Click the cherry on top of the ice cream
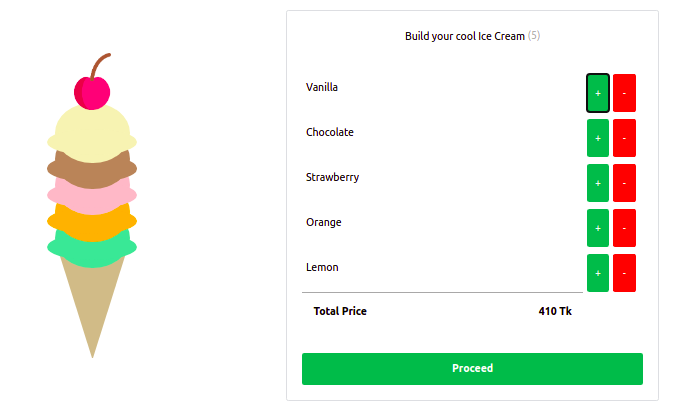Image resolution: width=700 pixels, height=402 pixels. click(91, 92)
